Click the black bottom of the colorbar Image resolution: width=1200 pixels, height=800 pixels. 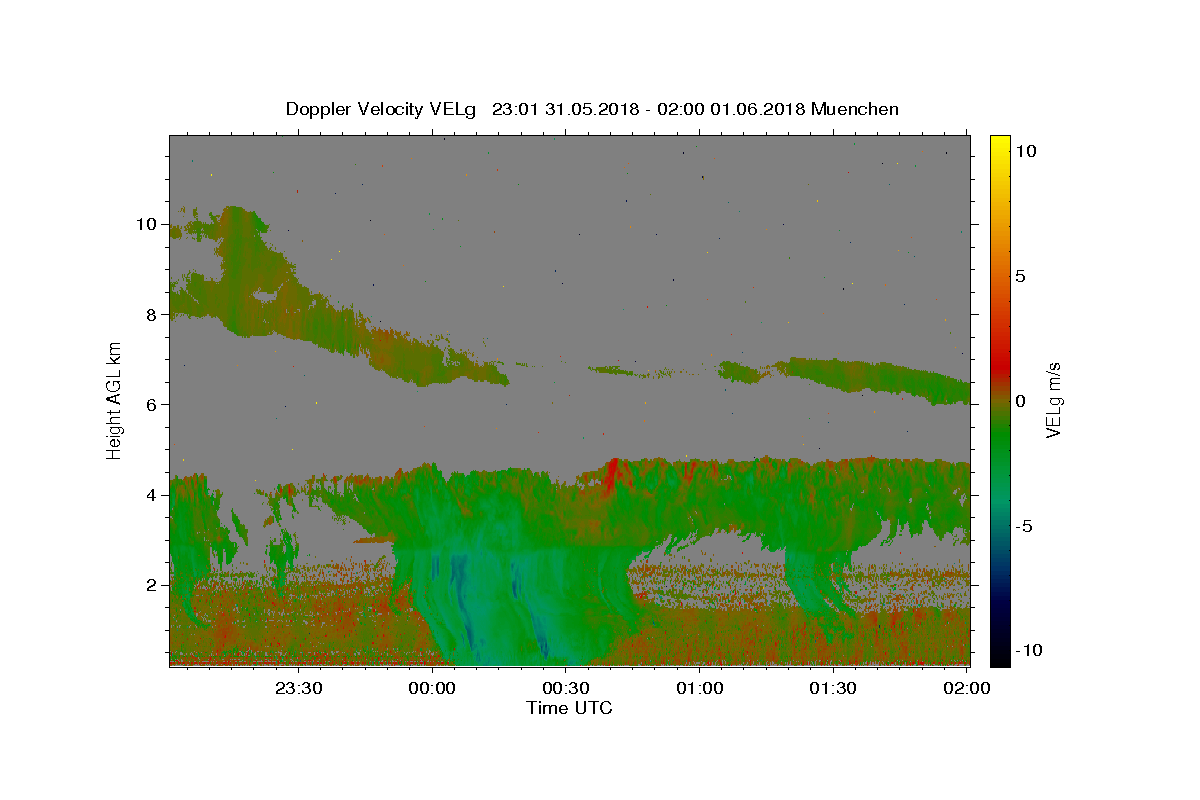pyautogui.click(x=1000, y=658)
